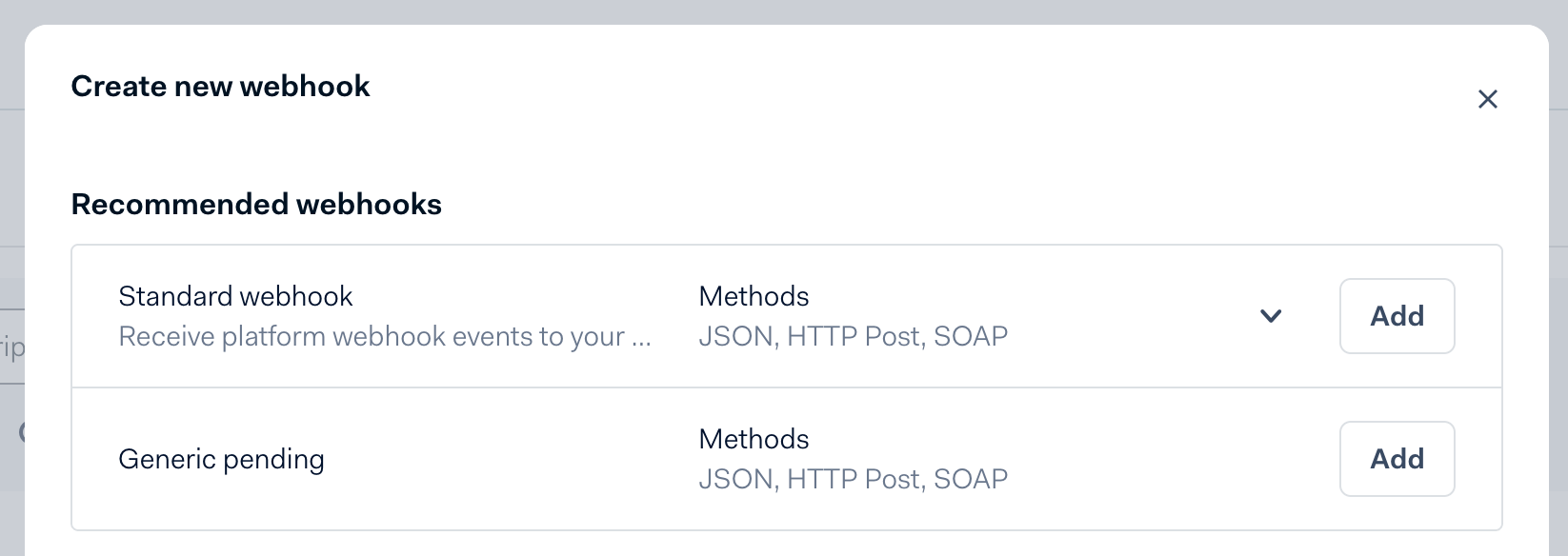Screen dimensions: 1568x556
Task: Click the partially hidden field left of dialog
Action: pos(11,347)
